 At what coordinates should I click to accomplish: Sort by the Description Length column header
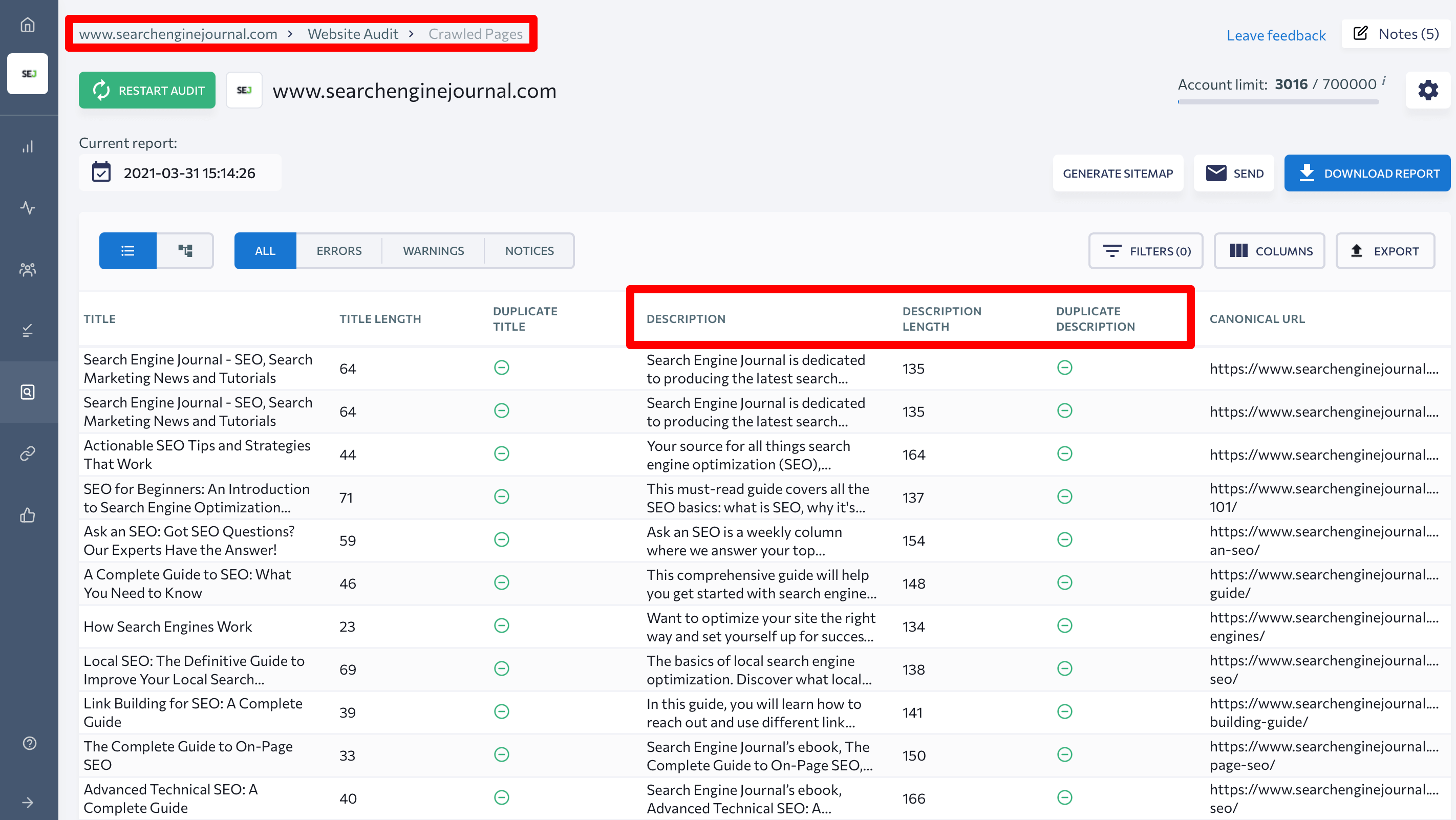[941, 319]
